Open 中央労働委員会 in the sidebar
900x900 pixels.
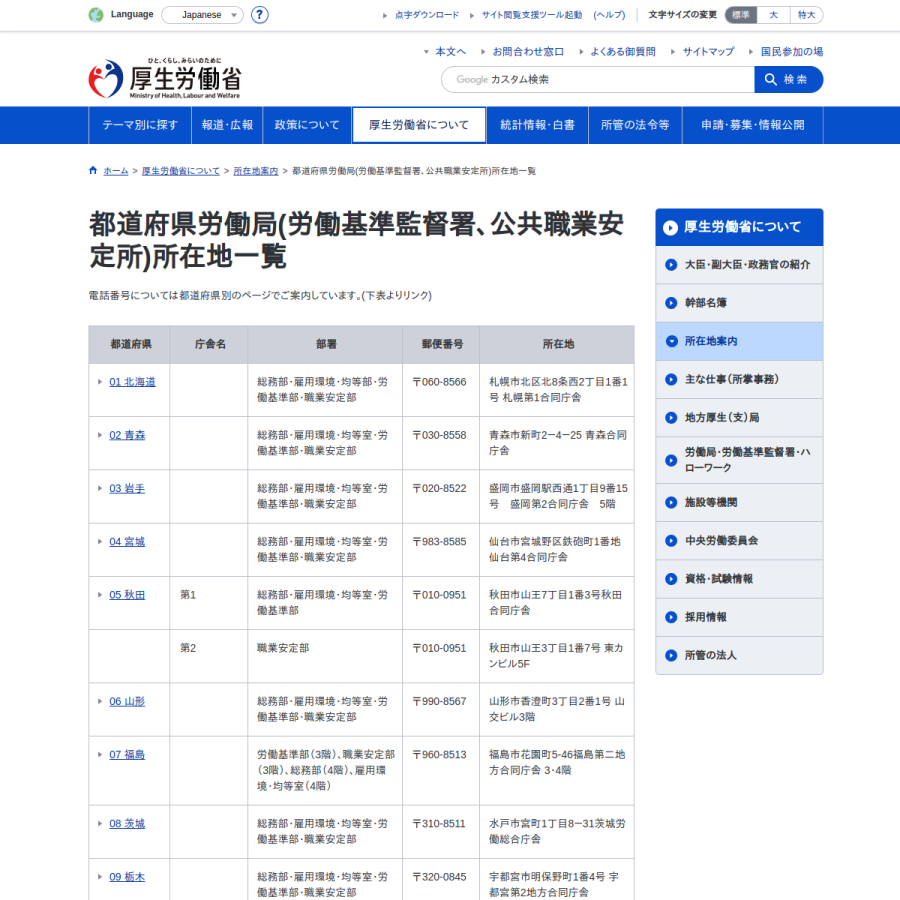(739, 541)
